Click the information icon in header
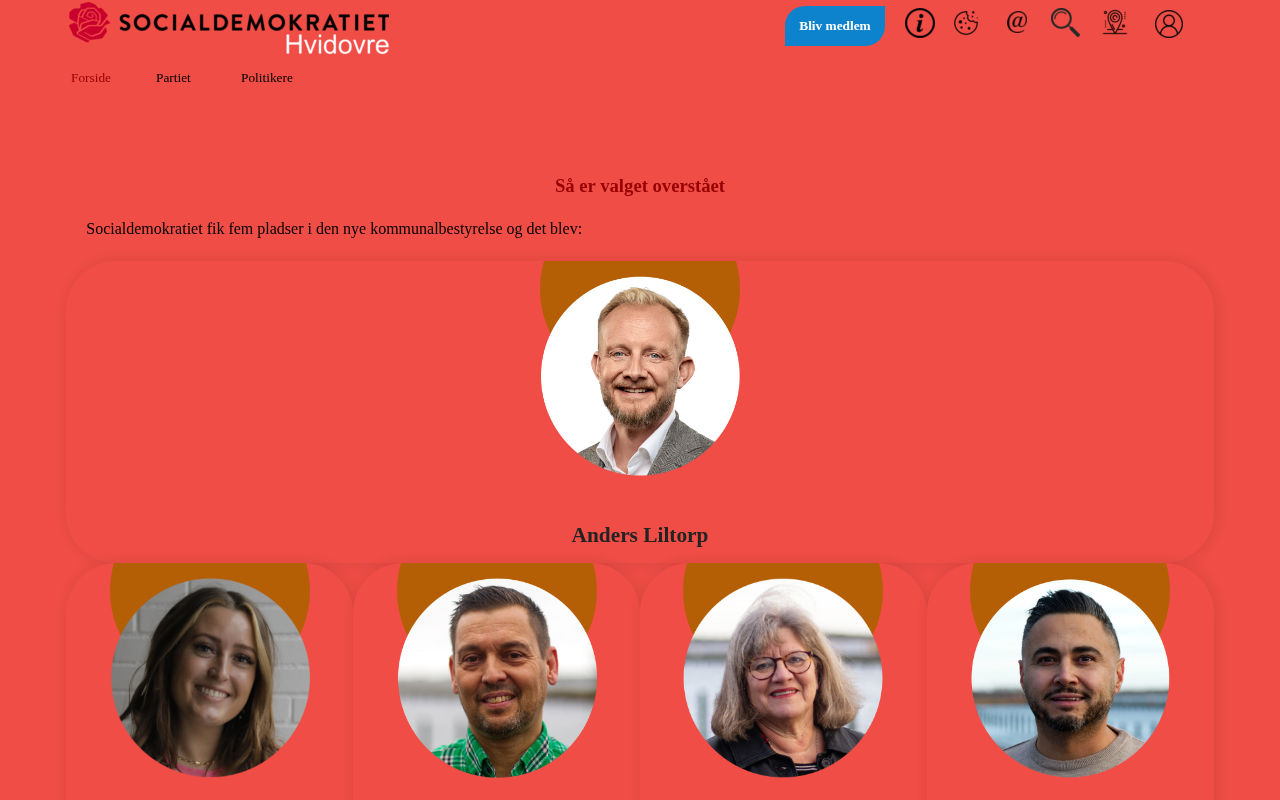The image size is (1280, 800). coord(920,23)
